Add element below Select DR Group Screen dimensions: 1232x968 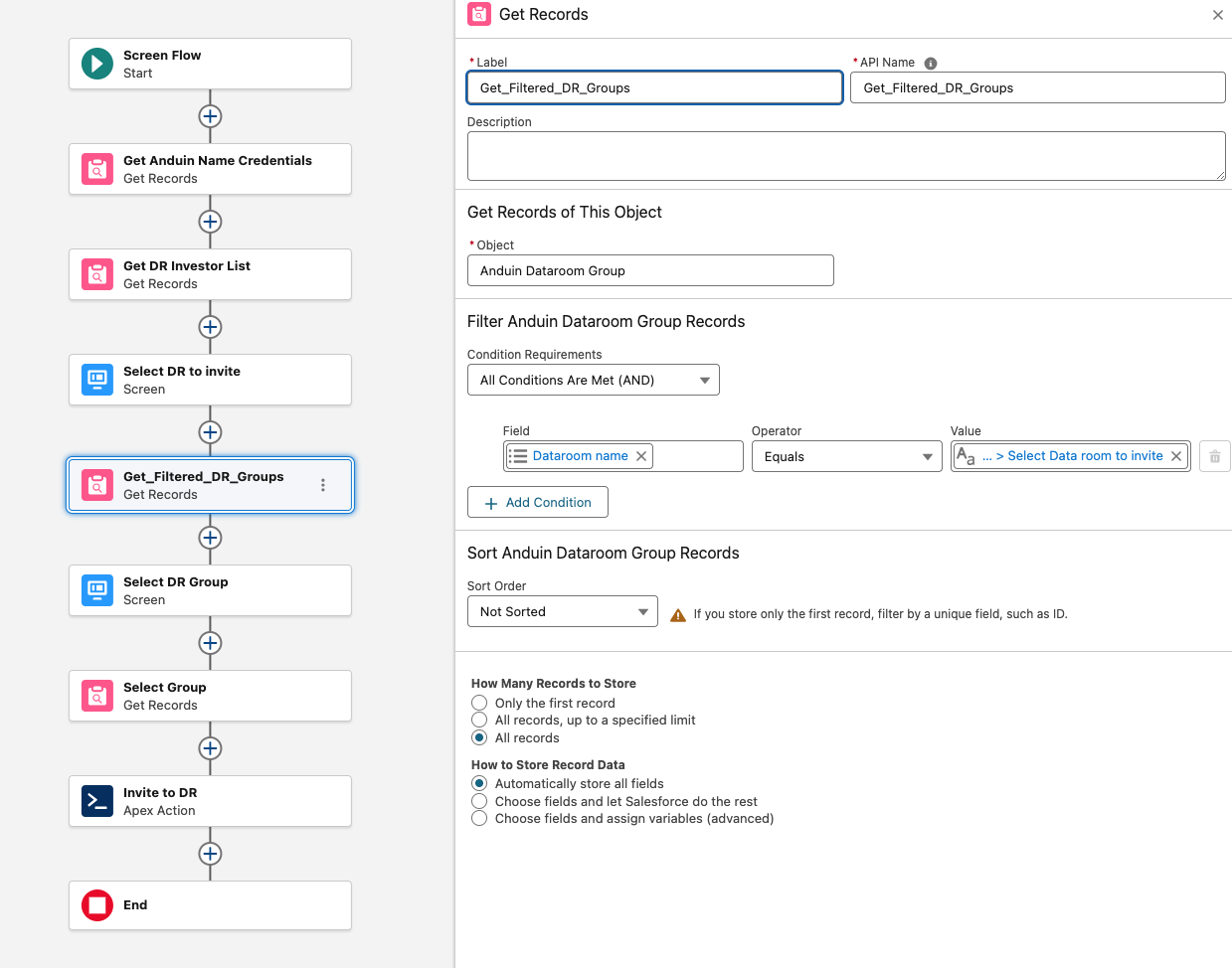click(210, 643)
